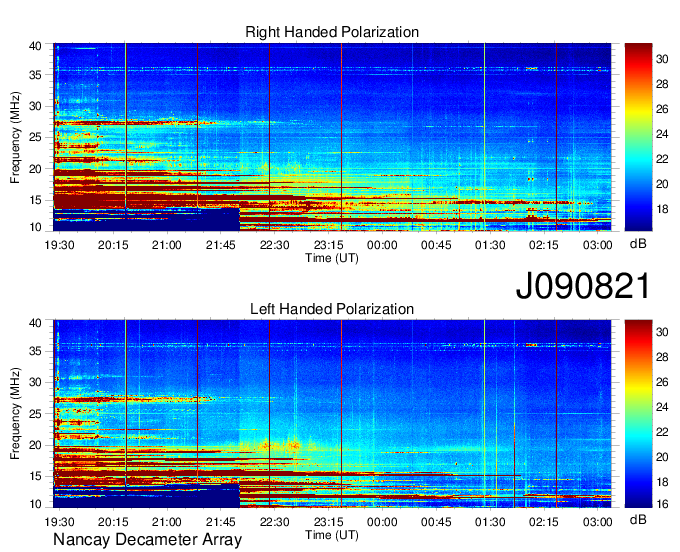Click the 19:30 time tick under Left Handed plot

[59, 522]
